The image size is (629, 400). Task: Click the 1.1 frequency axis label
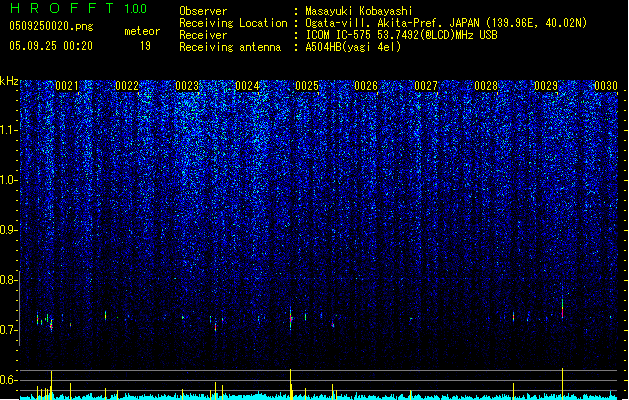9,130
